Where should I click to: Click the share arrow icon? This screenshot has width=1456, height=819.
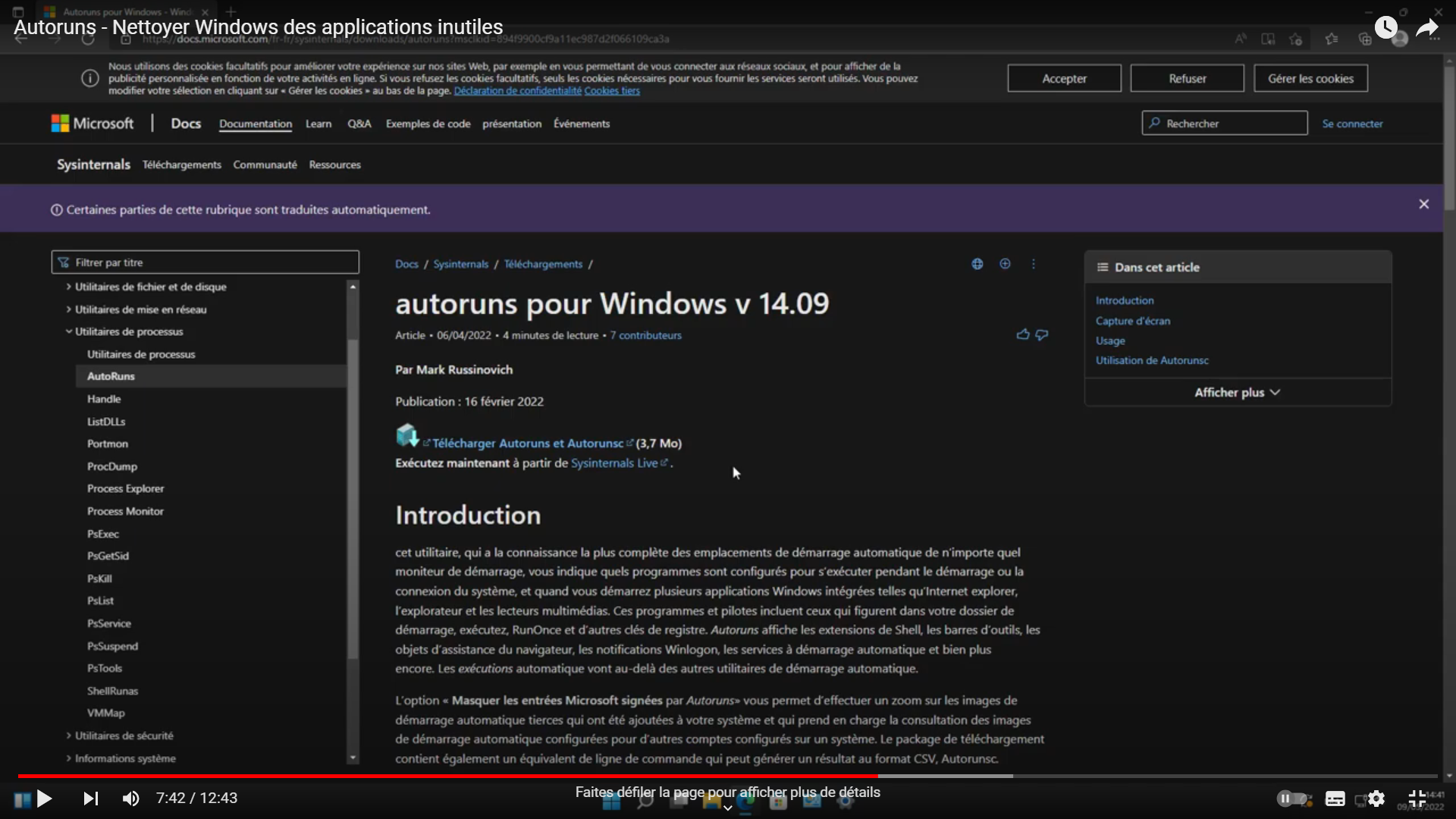tap(1426, 29)
